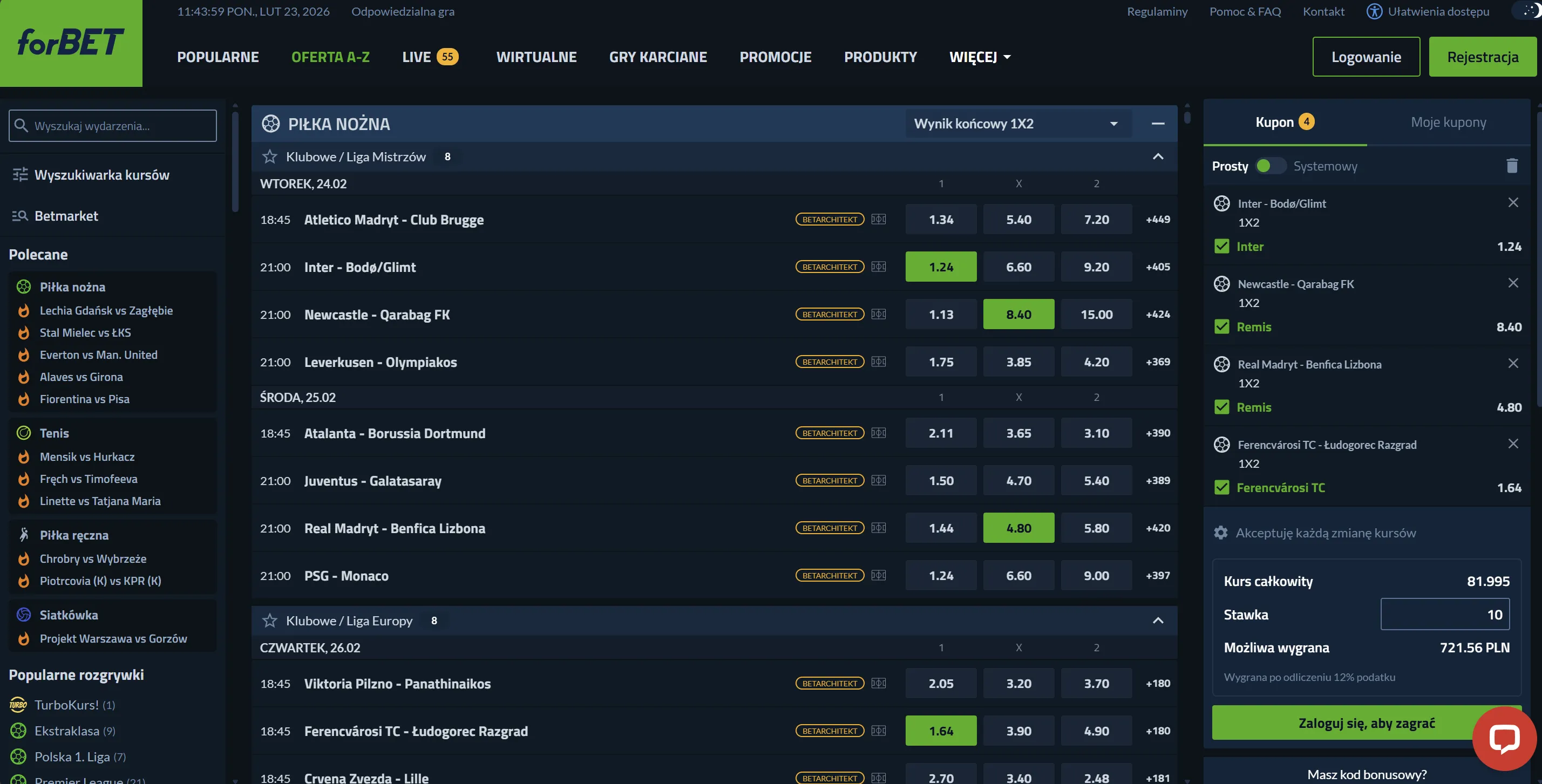Star the Liga Mistrzów league as favorite
Viewport: 1542px width, 784px height.
(x=270, y=157)
